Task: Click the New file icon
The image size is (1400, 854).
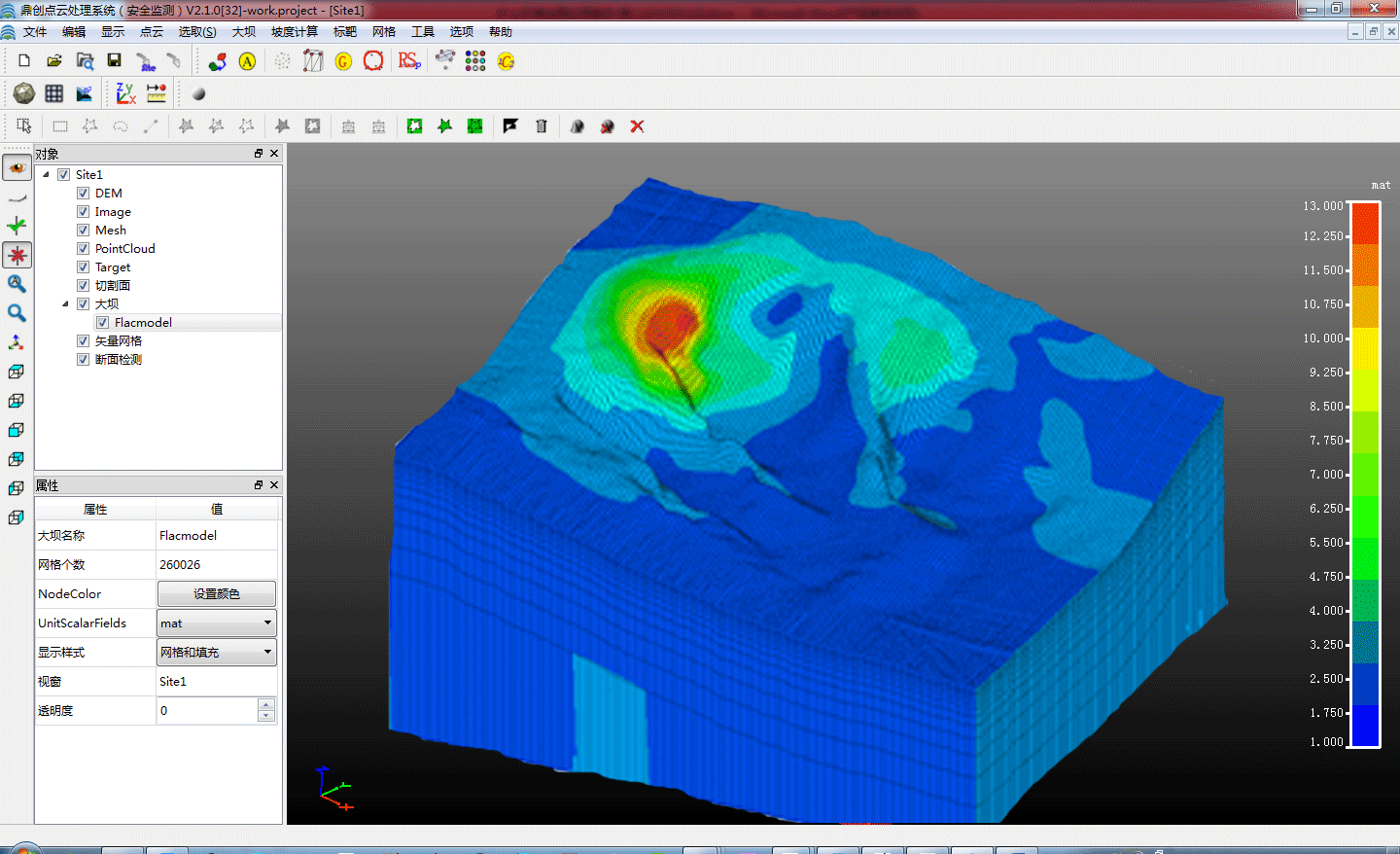Action: tap(24, 60)
